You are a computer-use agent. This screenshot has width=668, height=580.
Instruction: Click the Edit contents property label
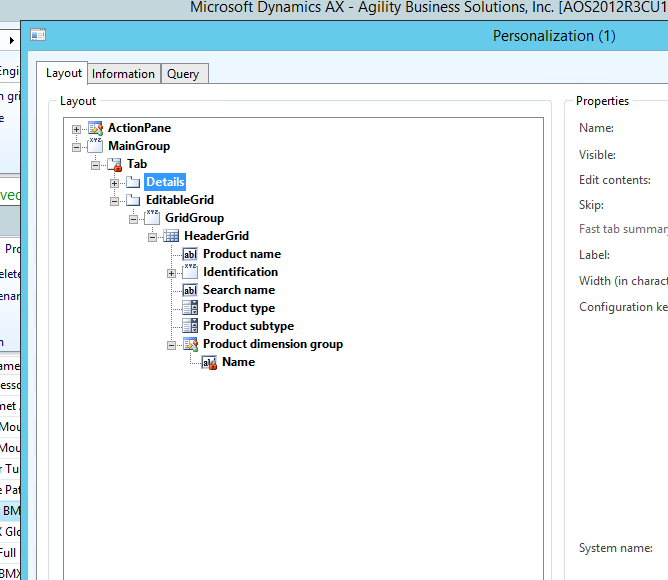(x=614, y=180)
